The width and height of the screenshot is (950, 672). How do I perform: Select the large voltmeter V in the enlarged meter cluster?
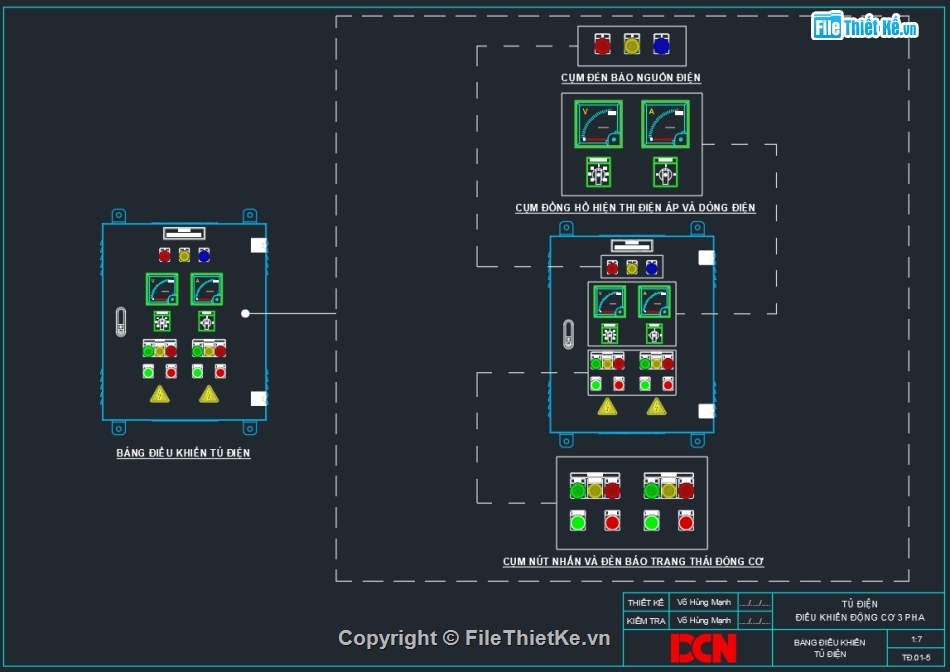[599, 124]
